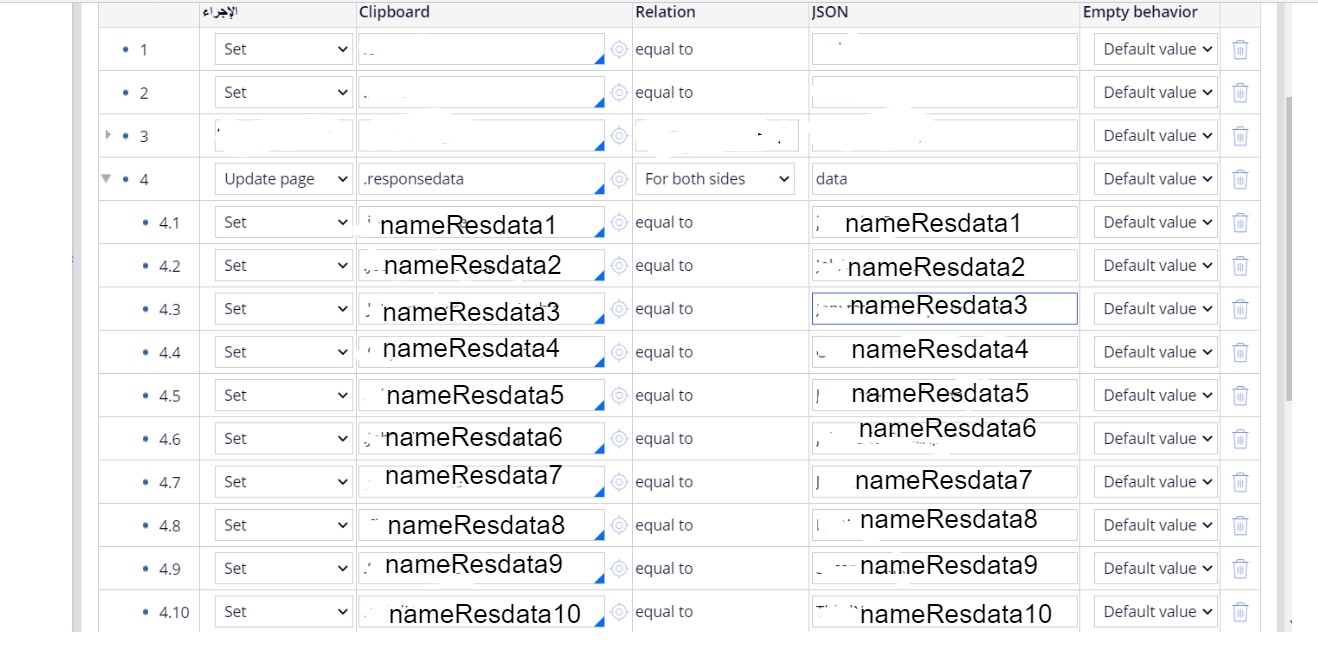Collapse row 4 using its disclosure triangle
Image resolution: width=1318 pixels, height=662 pixels.
(x=107, y=178)
